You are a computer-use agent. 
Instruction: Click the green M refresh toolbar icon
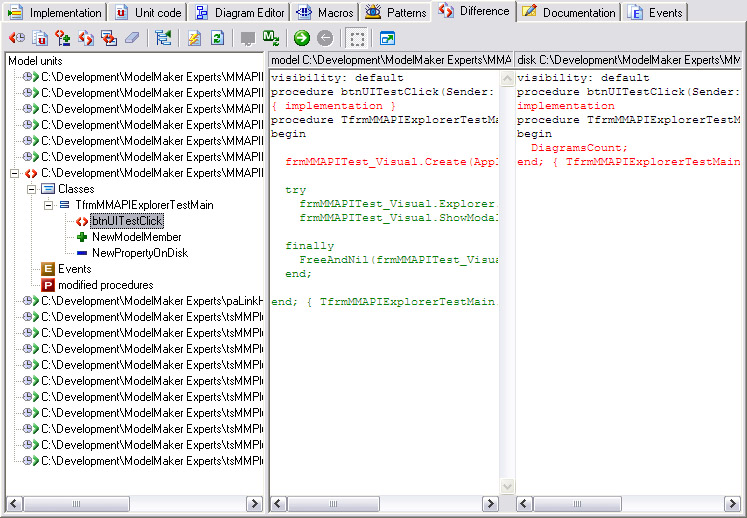[x=271, y=39]
